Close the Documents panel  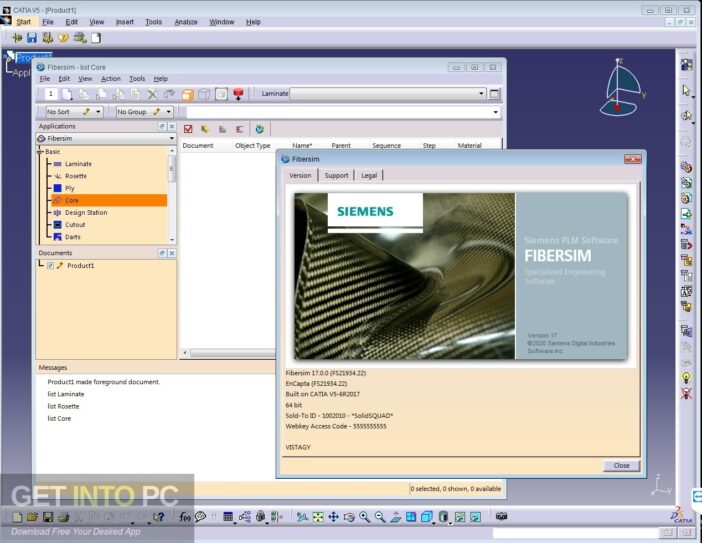point(171,253)
